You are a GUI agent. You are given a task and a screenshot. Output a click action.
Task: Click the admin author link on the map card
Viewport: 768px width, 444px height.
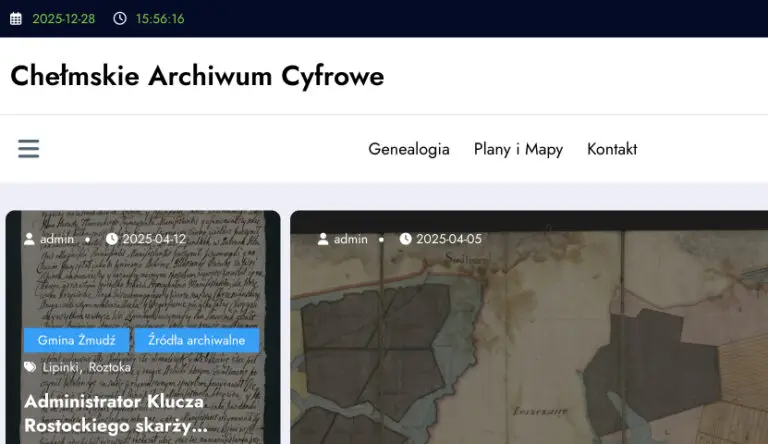click(x=351, y=239)
